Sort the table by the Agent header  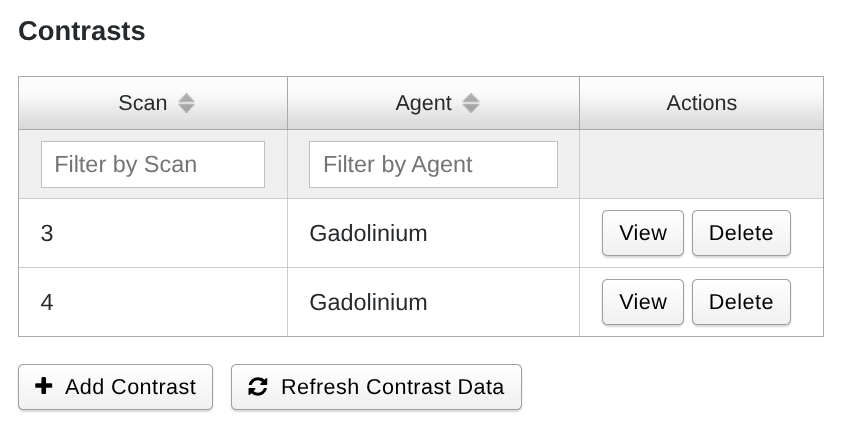(424, 103)
